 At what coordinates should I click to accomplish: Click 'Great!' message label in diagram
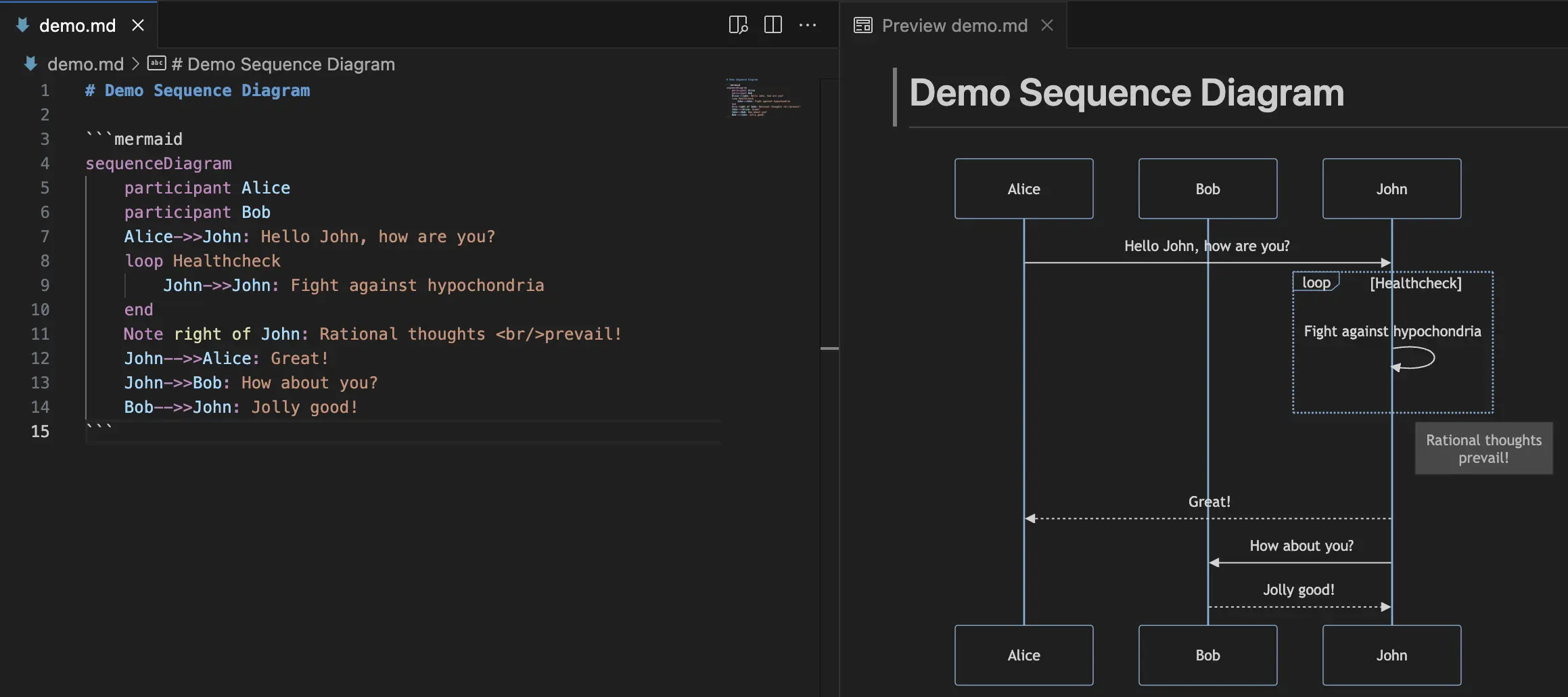1209,502
